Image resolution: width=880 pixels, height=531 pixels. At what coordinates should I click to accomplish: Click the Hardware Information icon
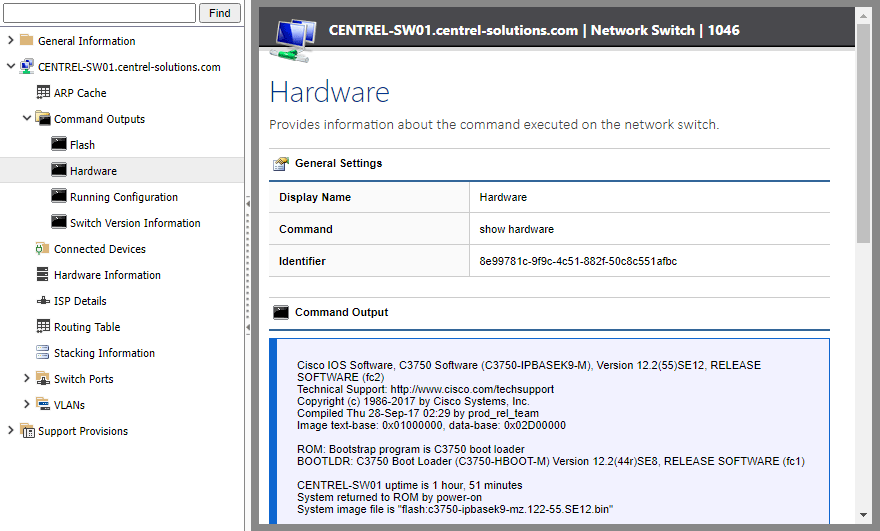[x=43, y=275]
